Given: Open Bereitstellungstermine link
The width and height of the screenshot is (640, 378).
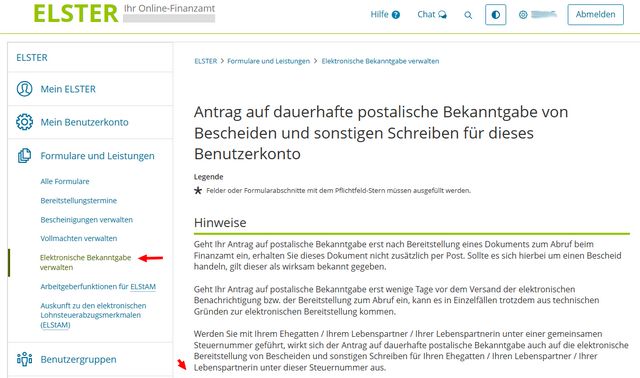Looking at the screenshot, I should point(78,200).
